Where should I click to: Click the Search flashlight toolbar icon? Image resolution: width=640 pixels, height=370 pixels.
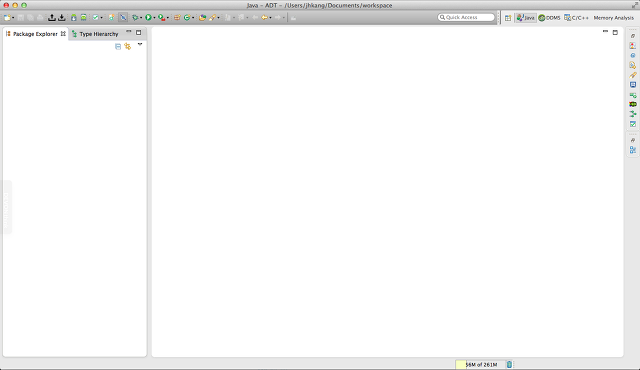[212, 18]
